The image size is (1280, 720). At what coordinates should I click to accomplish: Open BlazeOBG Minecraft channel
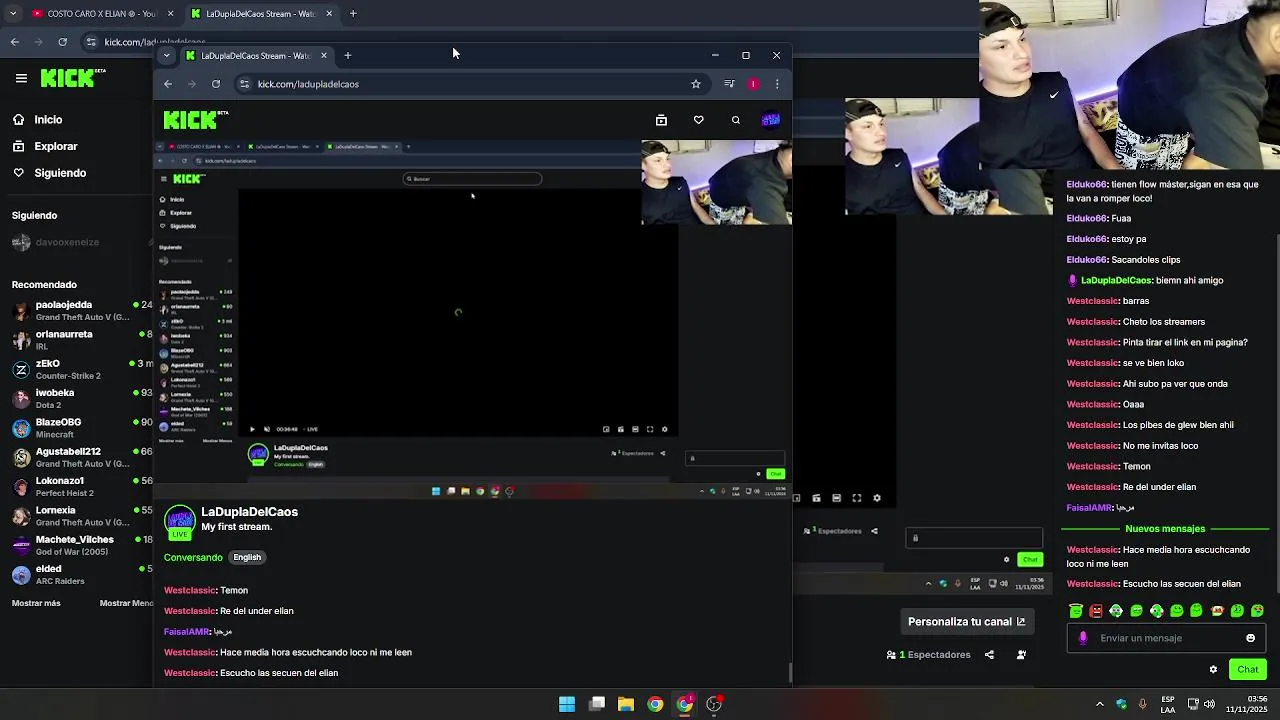pyautogui.click(x=81, y=428)
